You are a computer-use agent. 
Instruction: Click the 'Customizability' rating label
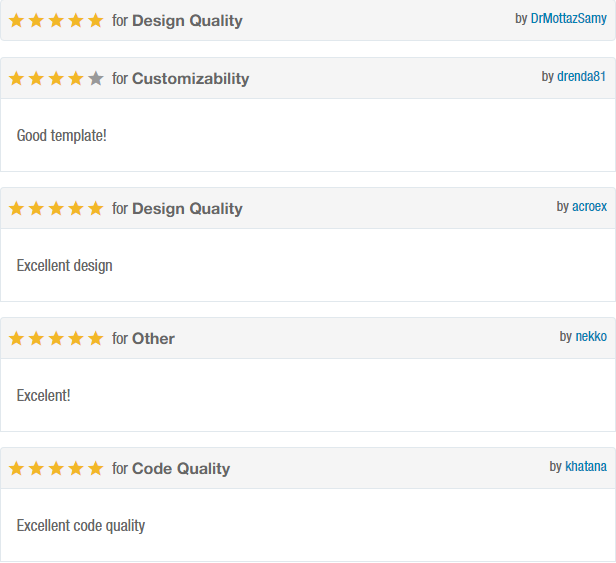(190, 79)
